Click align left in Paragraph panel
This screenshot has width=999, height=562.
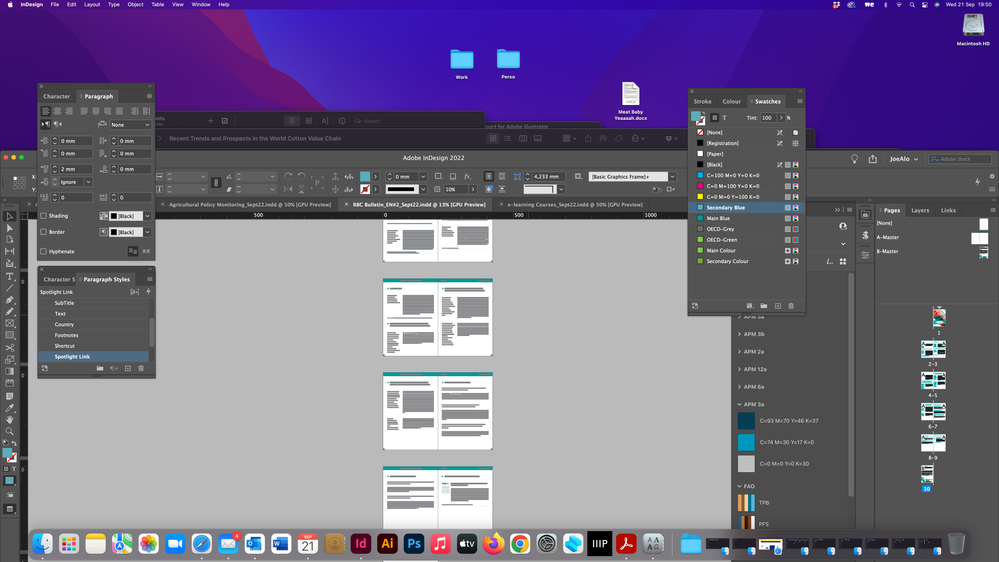[46, 111]
